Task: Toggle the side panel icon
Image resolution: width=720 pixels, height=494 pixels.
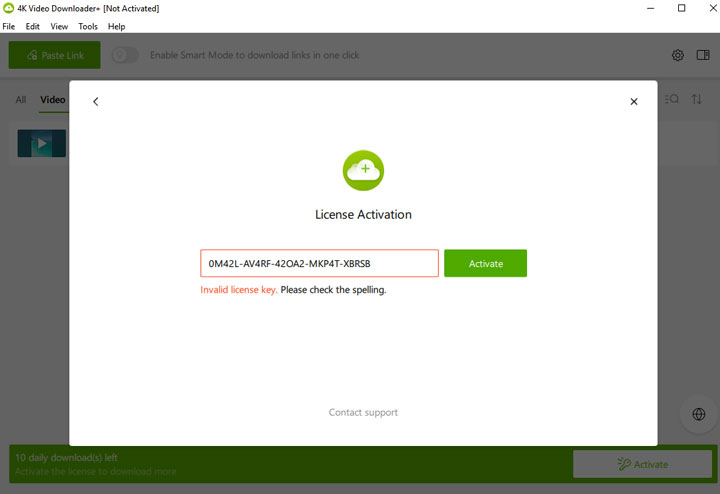Action: click(703, 55)
